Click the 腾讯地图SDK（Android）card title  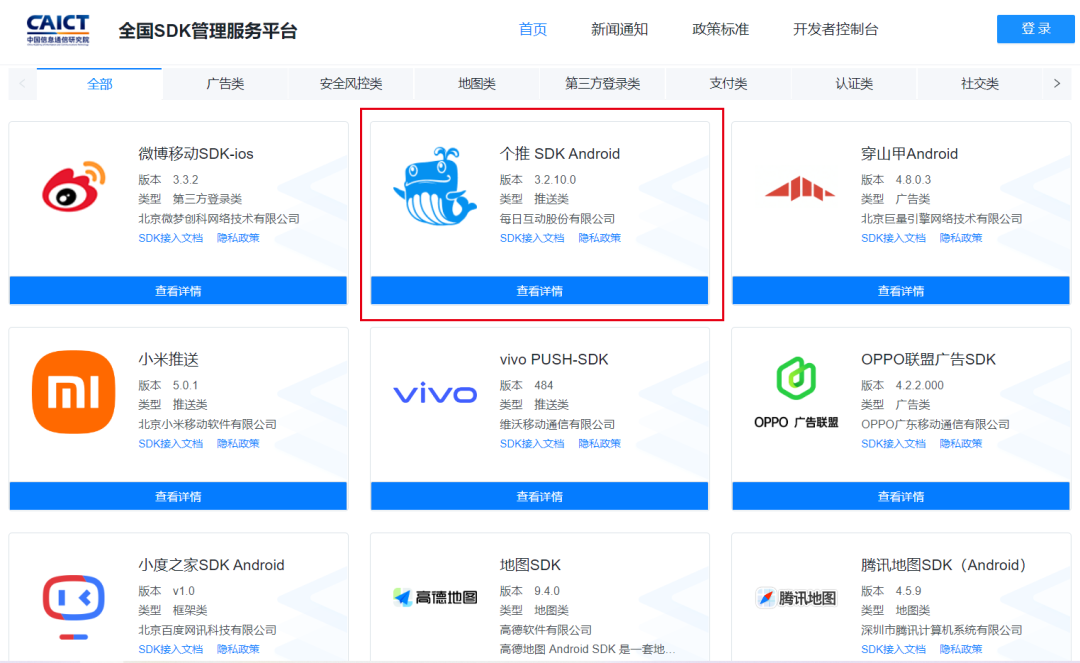(944, 565)
